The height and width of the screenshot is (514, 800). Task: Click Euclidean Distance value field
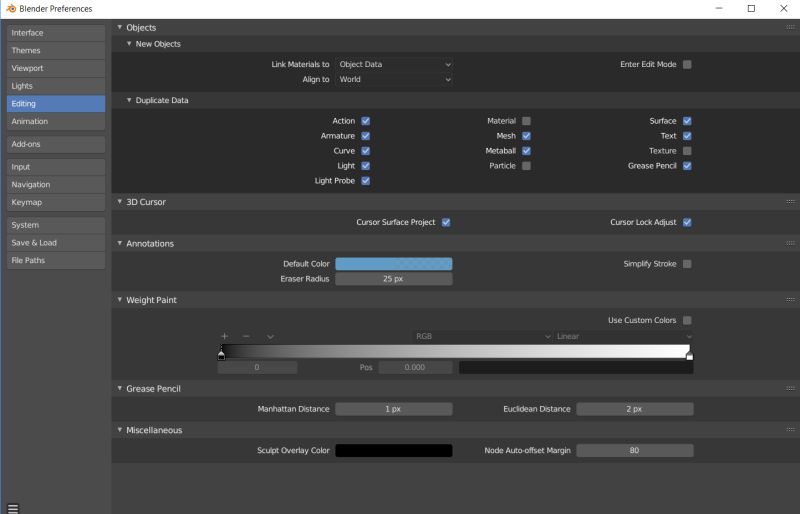(x=635, y=409)
